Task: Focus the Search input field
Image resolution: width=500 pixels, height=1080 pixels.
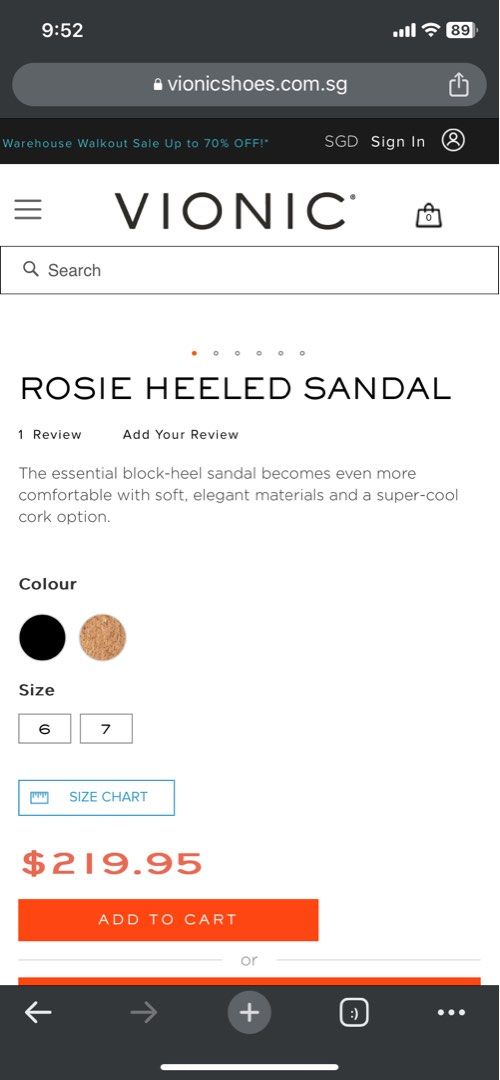Action: [x=249, y=270]
